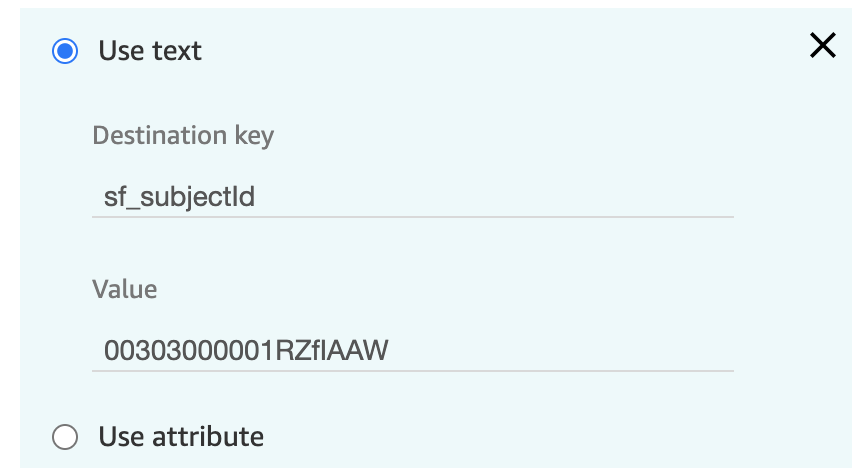The image size is (860, 476).
Task: Close the attribute panel with the X icon
Action: [823, 45]
